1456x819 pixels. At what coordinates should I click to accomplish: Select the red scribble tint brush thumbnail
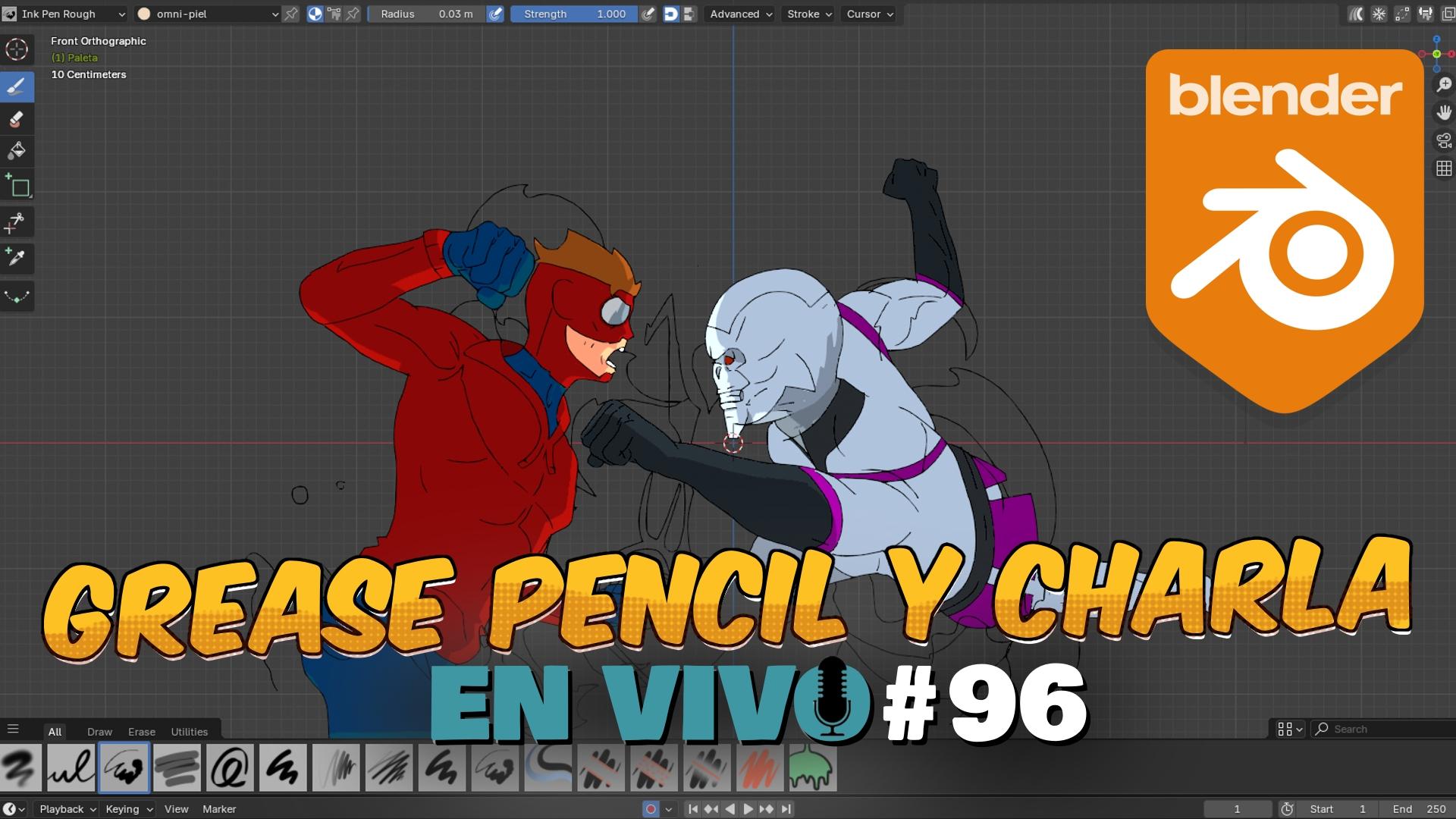coord(759,767)
